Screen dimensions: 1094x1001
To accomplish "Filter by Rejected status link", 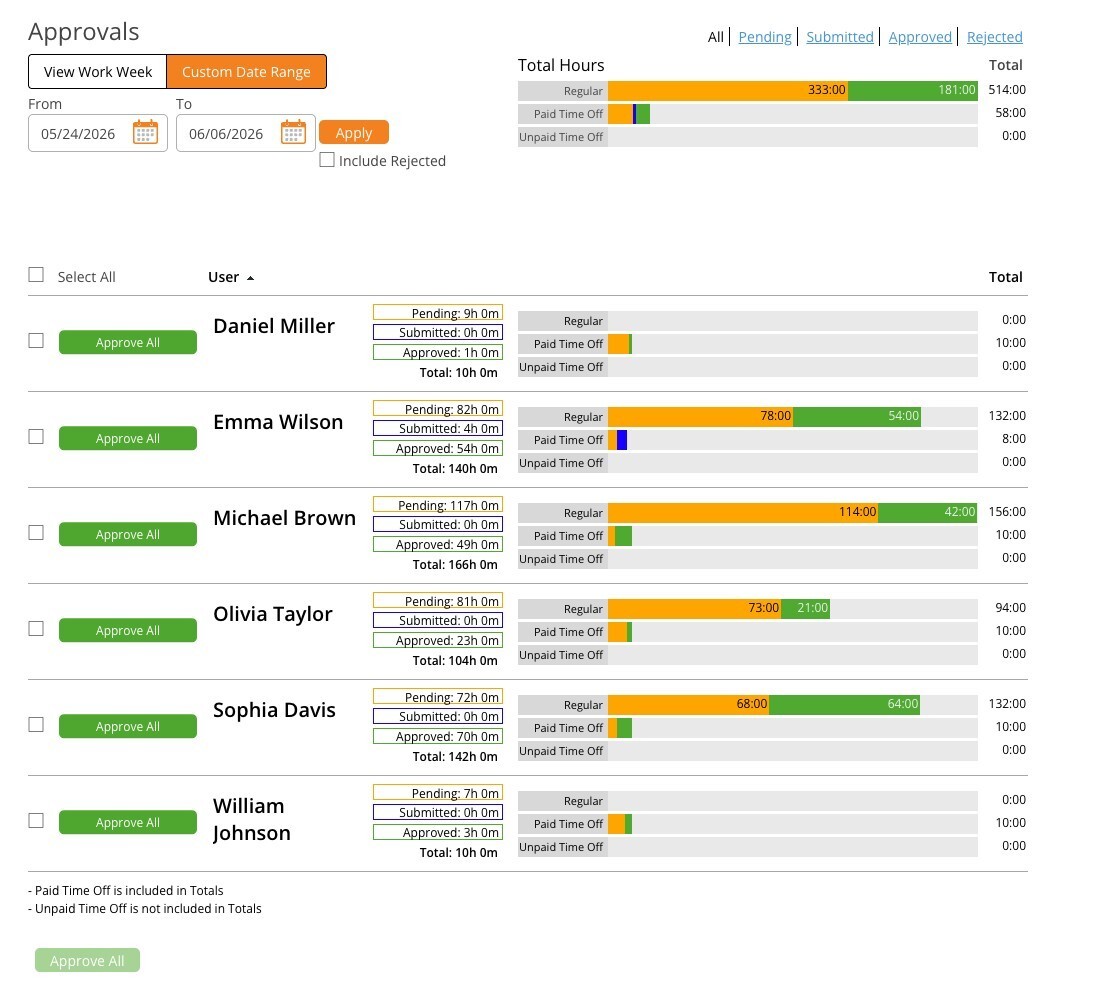I will pos(994,37).
